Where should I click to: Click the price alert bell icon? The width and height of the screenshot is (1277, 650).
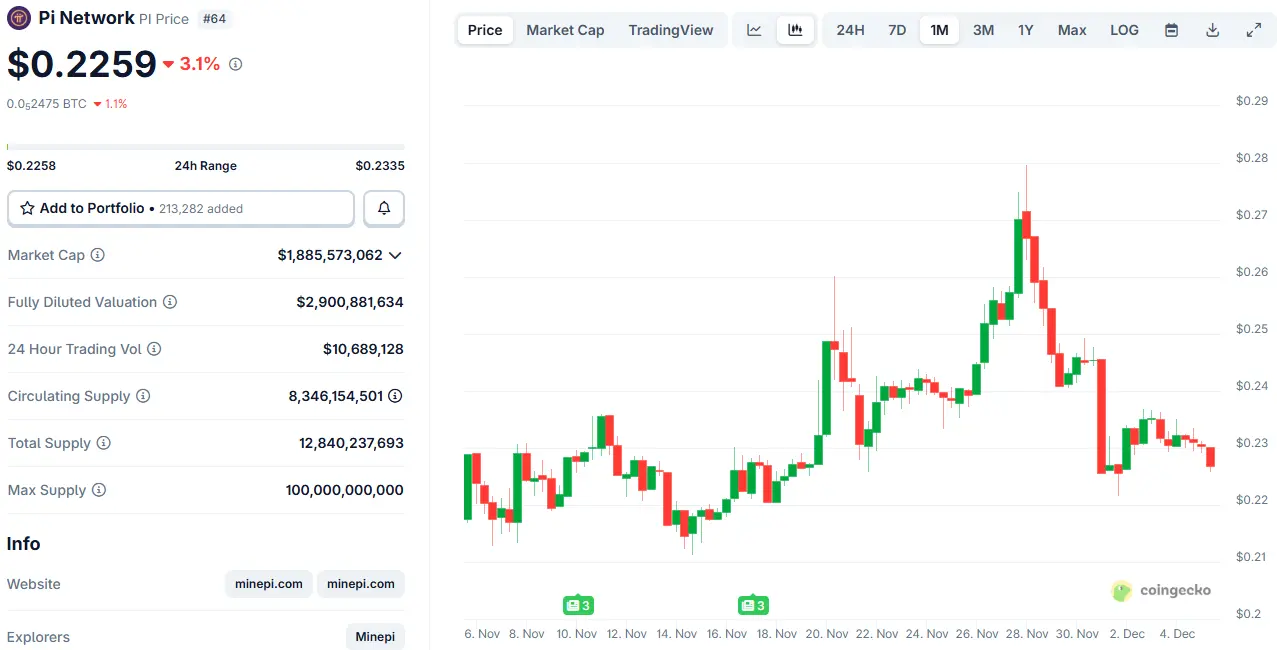383,208
